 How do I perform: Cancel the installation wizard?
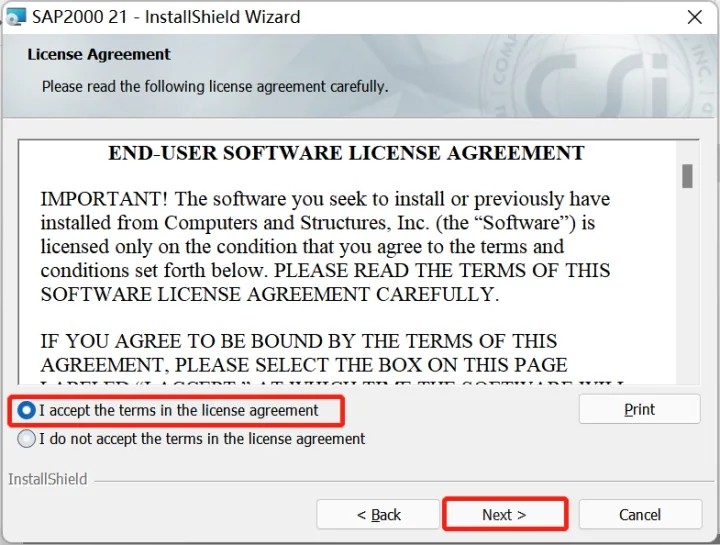tap(640, 514)
